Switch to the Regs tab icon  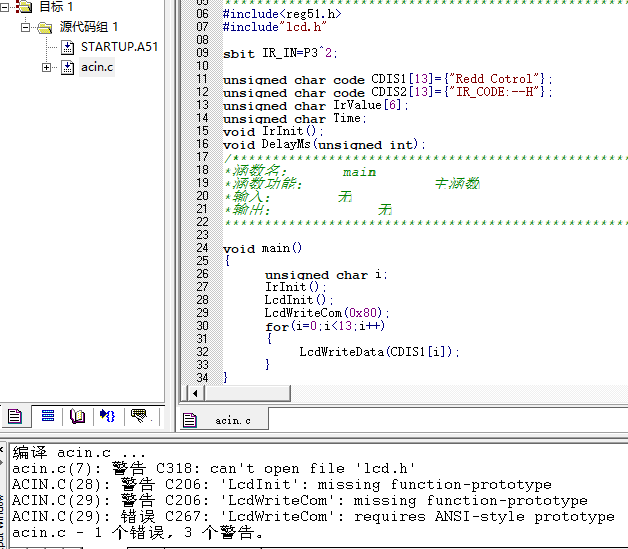pos(48,416)
